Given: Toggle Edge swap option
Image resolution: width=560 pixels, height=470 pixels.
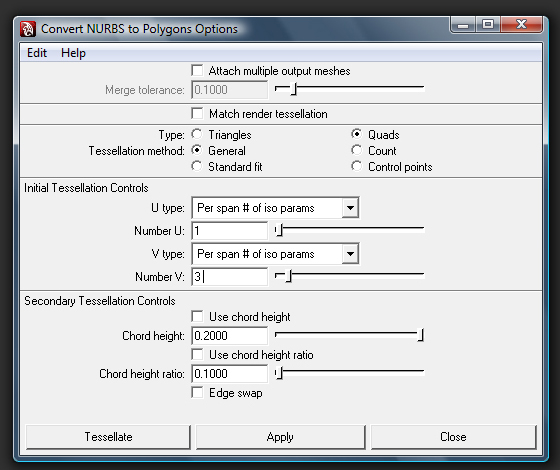Looking at the screenshot, I should (197, 392).
